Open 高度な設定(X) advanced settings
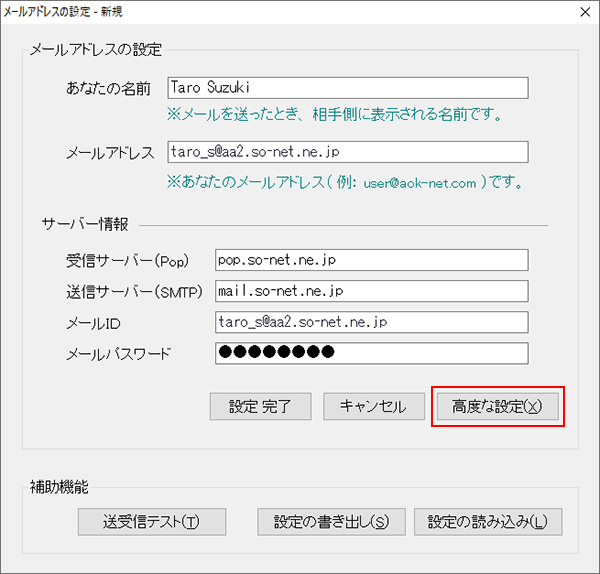This screenshot has width=600, height=574. coord(497,407)
